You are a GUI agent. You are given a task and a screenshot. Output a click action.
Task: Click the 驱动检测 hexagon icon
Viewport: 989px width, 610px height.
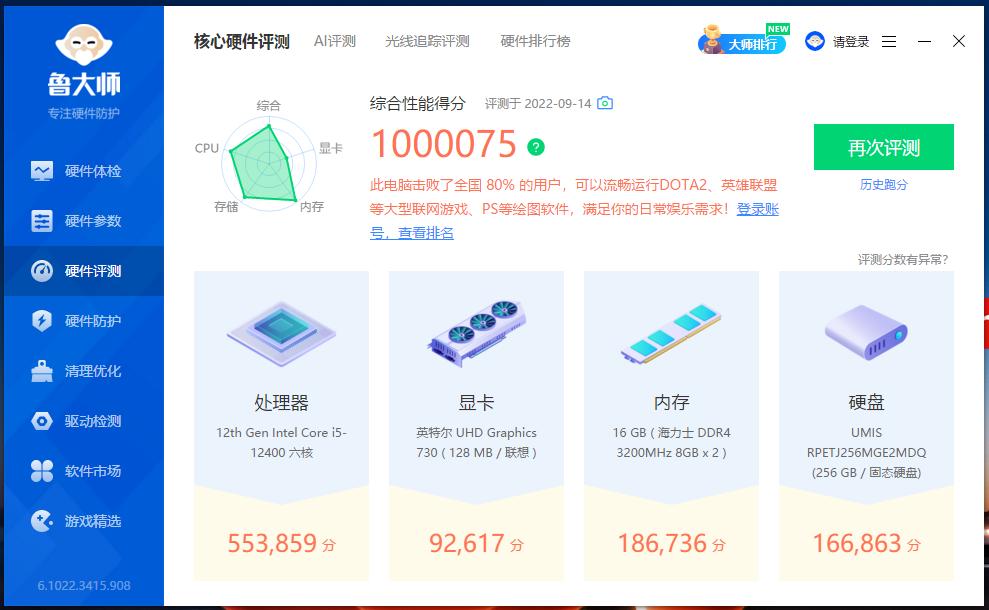coord(42,421)
